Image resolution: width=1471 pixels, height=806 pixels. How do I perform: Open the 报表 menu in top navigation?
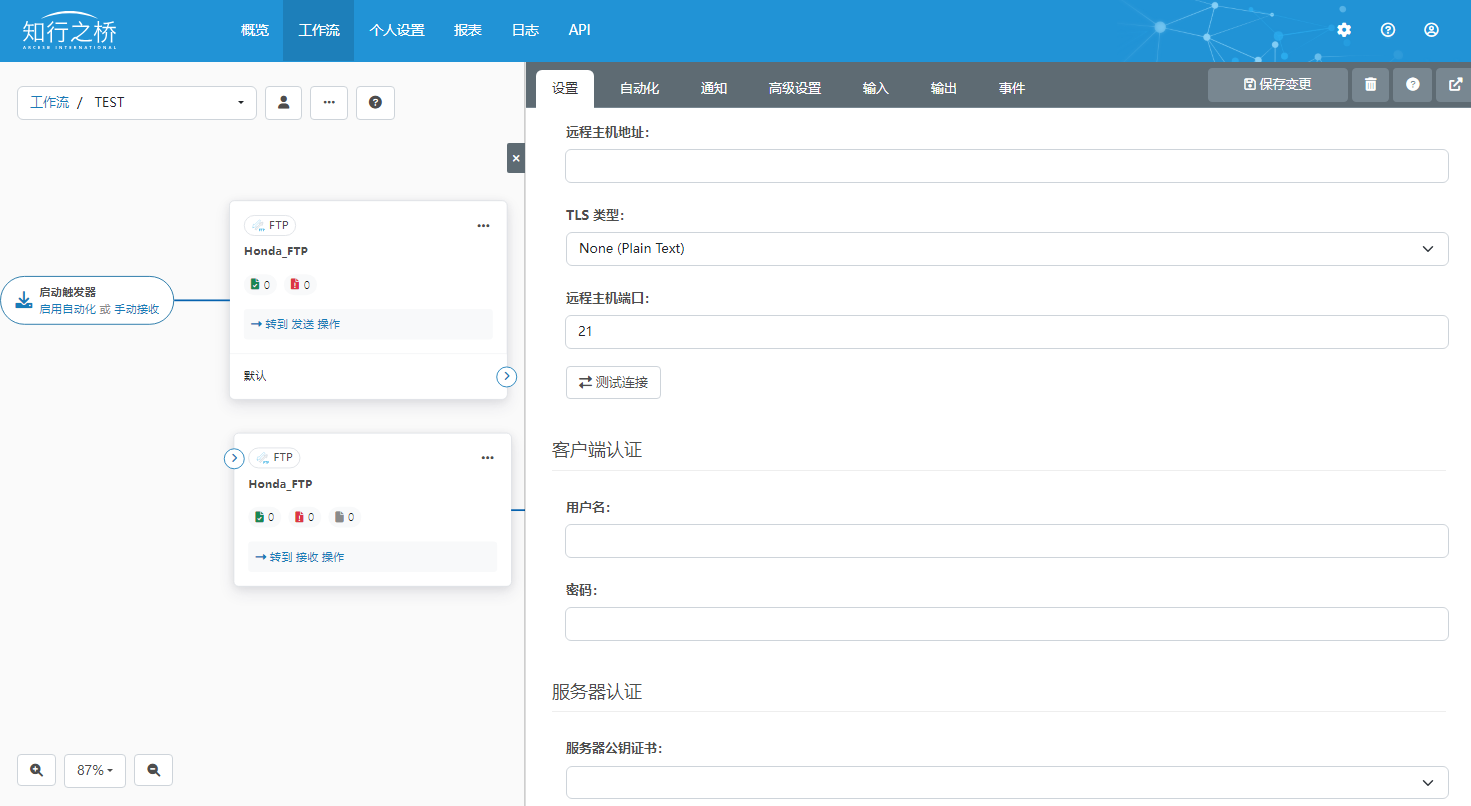click(468, 30)
